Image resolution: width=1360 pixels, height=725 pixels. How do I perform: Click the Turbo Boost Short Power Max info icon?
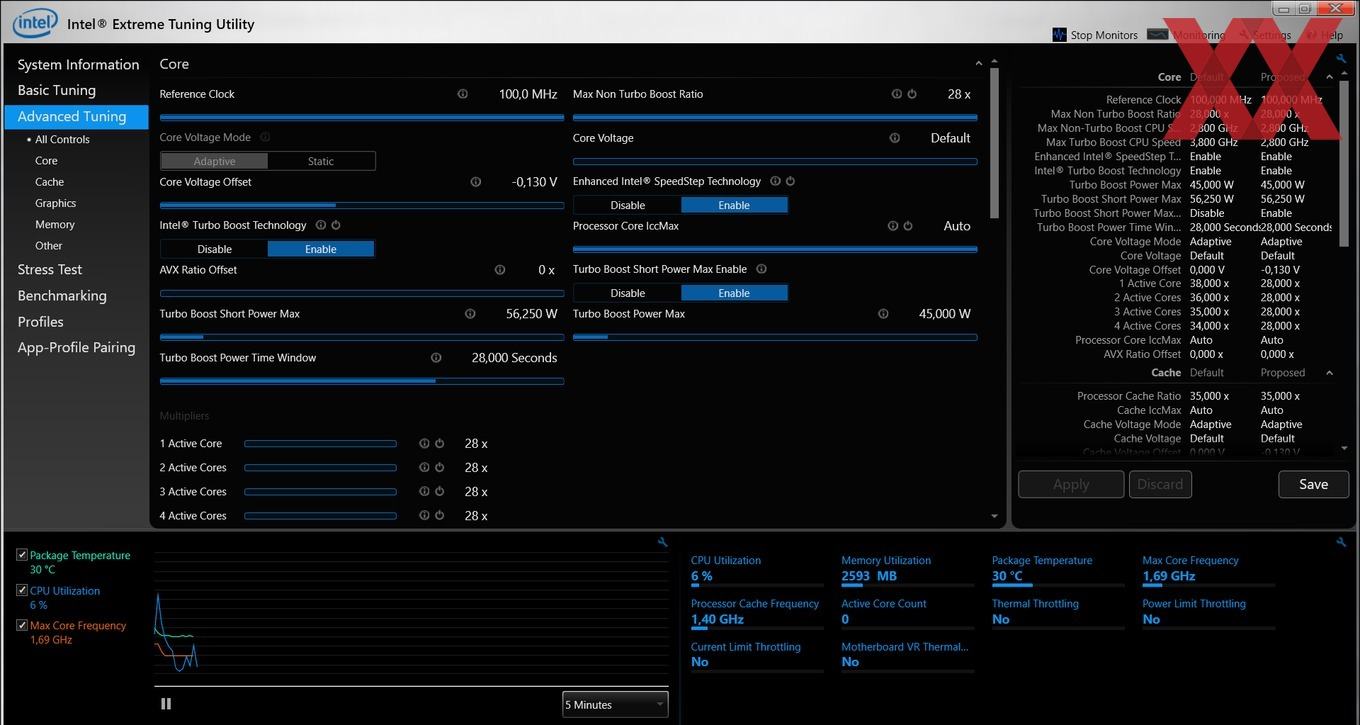coord(470,314)
